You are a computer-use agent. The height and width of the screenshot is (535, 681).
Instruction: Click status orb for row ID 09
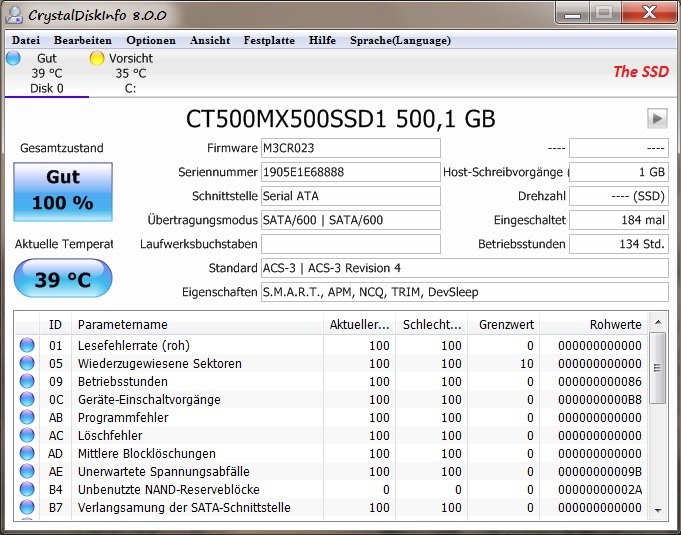[27, 381]
